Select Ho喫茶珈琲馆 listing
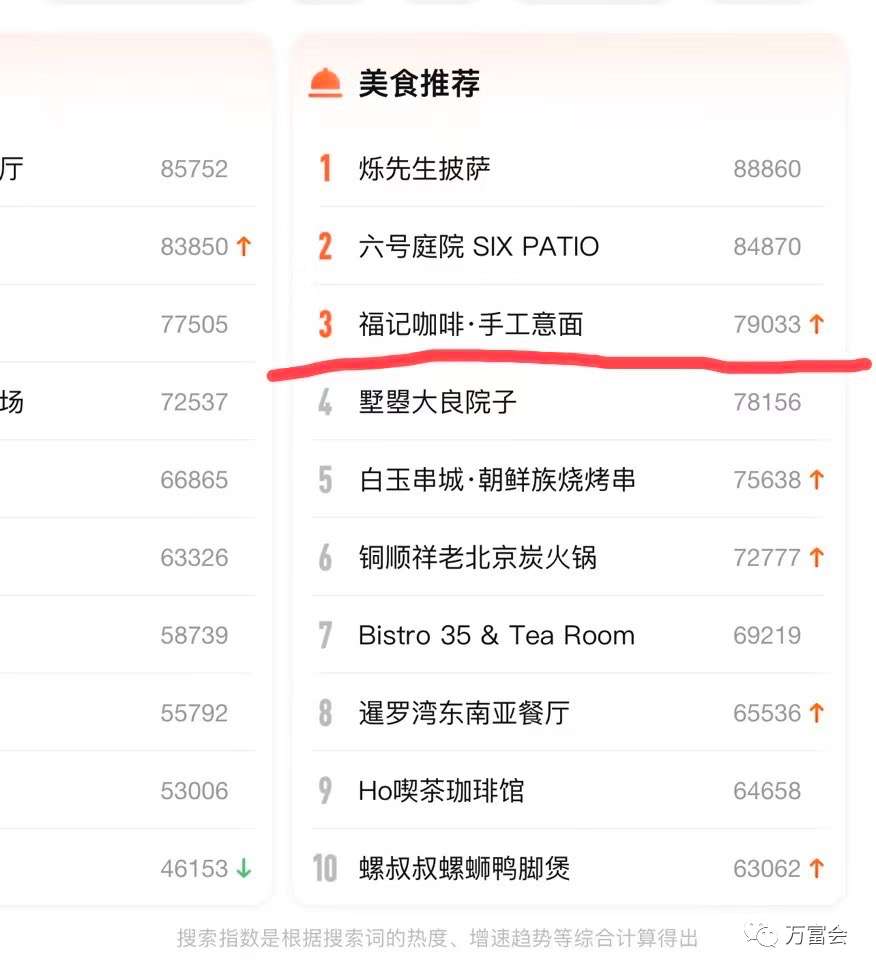This screenshot has width=876, height=973. click(442, 791)
